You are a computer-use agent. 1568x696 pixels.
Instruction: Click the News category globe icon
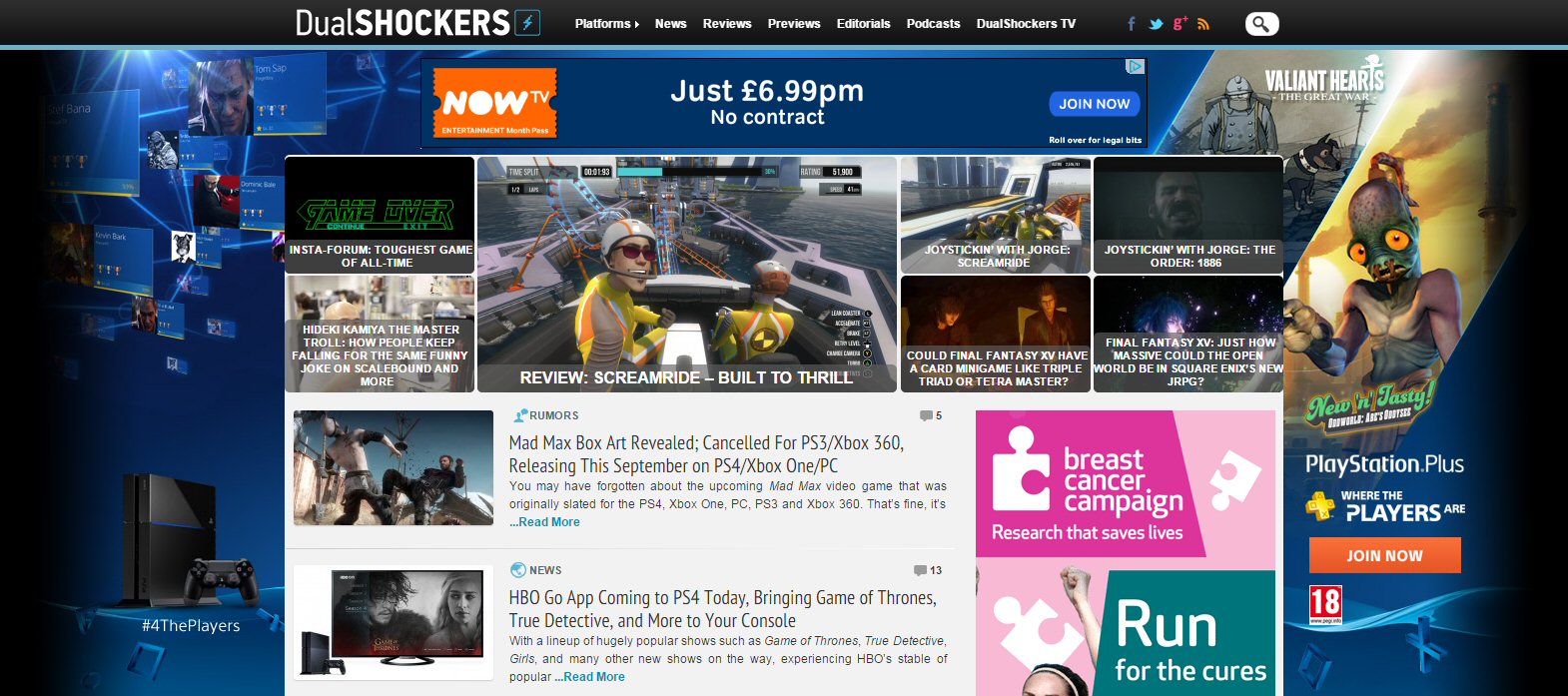tap(517, 570)
